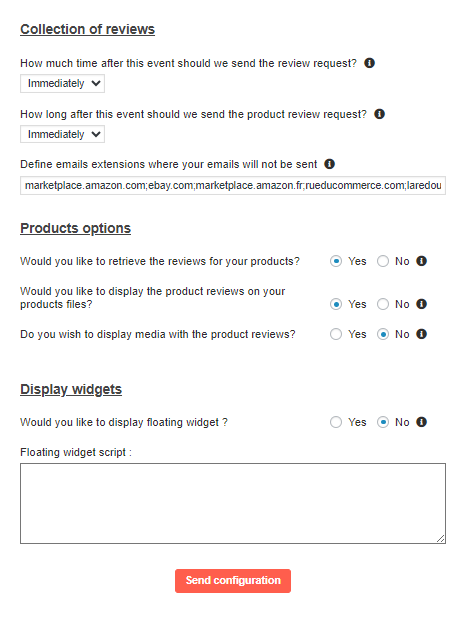Choose Yes to display floating widget

[336, 422]
